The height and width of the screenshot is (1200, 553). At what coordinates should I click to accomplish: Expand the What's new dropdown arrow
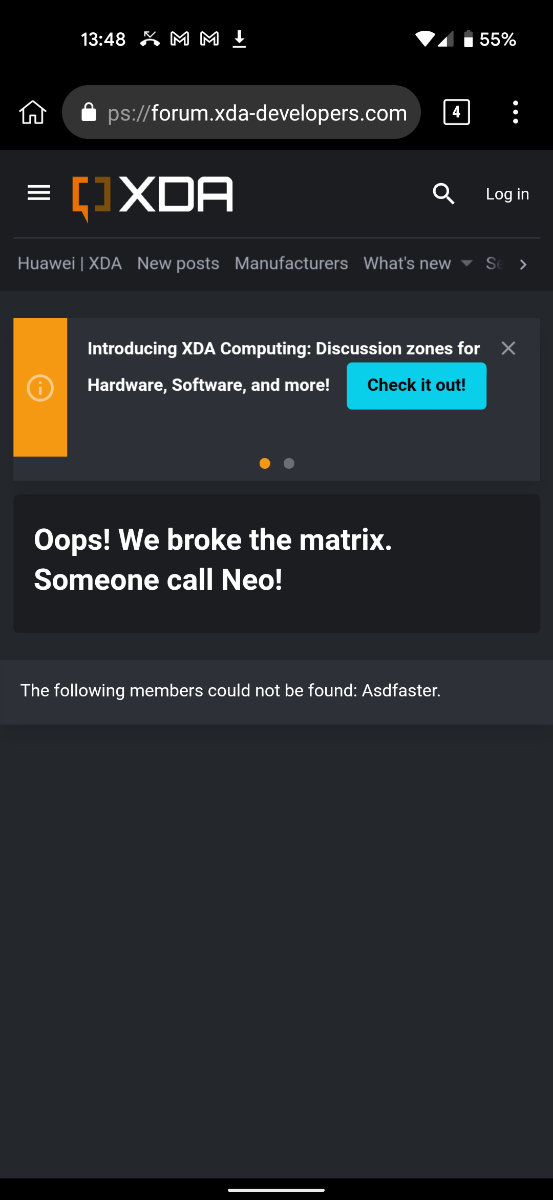click(x=466, y=264)
